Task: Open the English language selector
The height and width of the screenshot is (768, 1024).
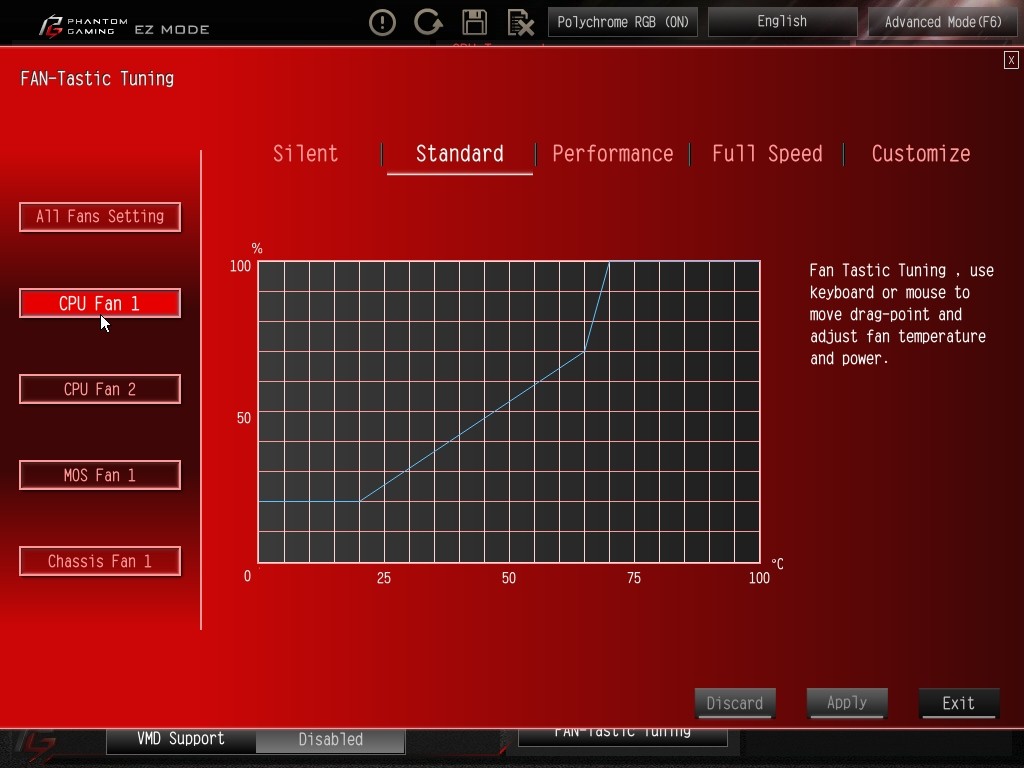Action: 782,22
